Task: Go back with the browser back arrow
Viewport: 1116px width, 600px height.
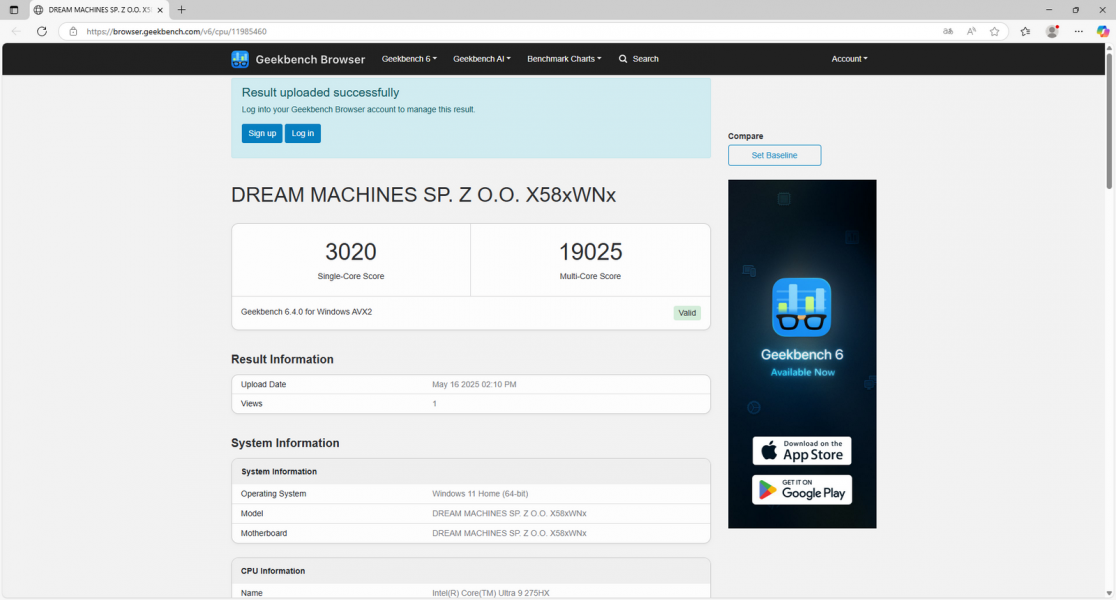Action: (x=16, y=31)
